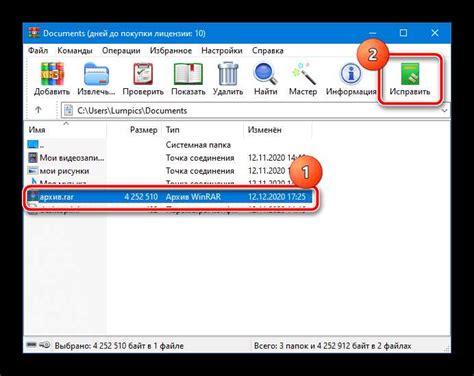Image resolution: width=474 pixels, height=376 pixels.
Task: Open the Операции menu
Action: (121, 51)
